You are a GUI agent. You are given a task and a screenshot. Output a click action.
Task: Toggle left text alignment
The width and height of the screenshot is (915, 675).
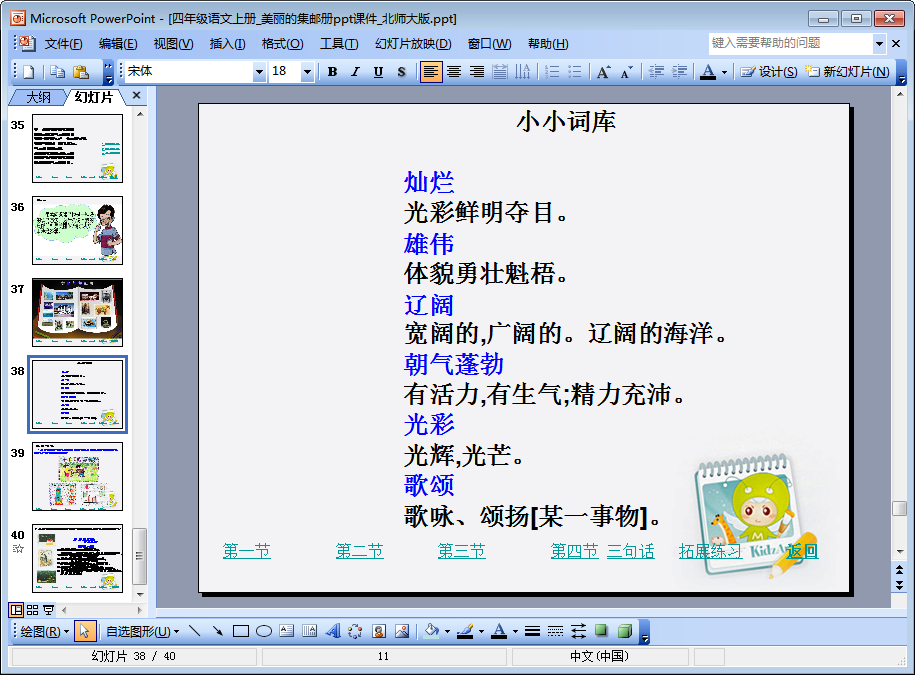(431, 72)
